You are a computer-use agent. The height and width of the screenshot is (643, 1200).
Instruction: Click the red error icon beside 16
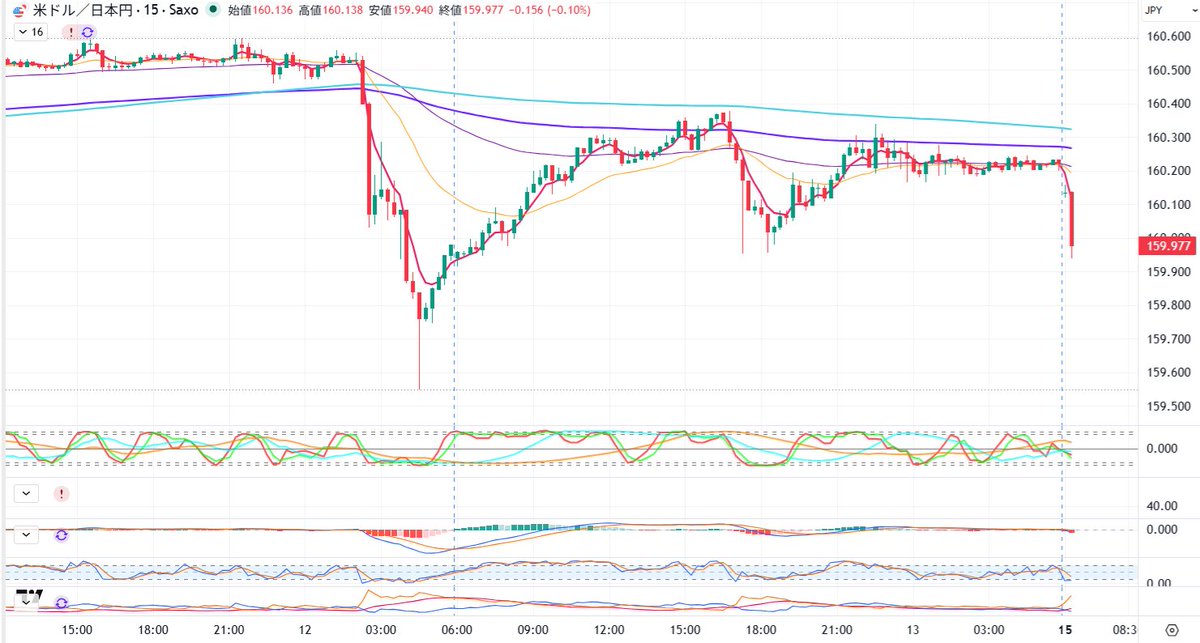point(69,32)
